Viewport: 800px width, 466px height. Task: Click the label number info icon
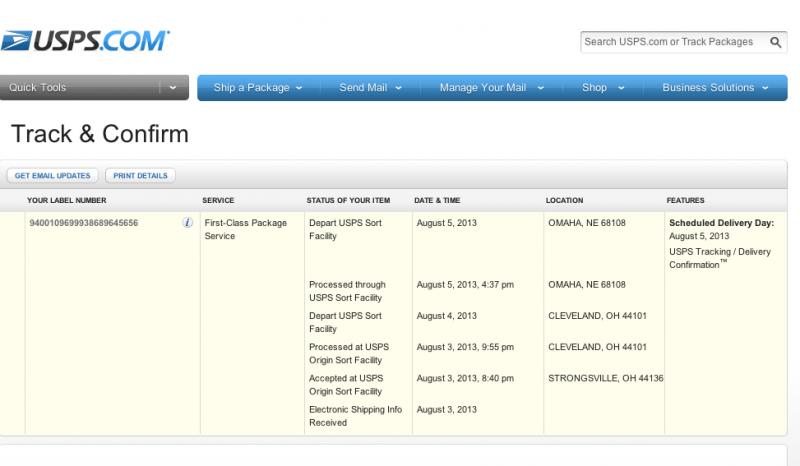187,223
